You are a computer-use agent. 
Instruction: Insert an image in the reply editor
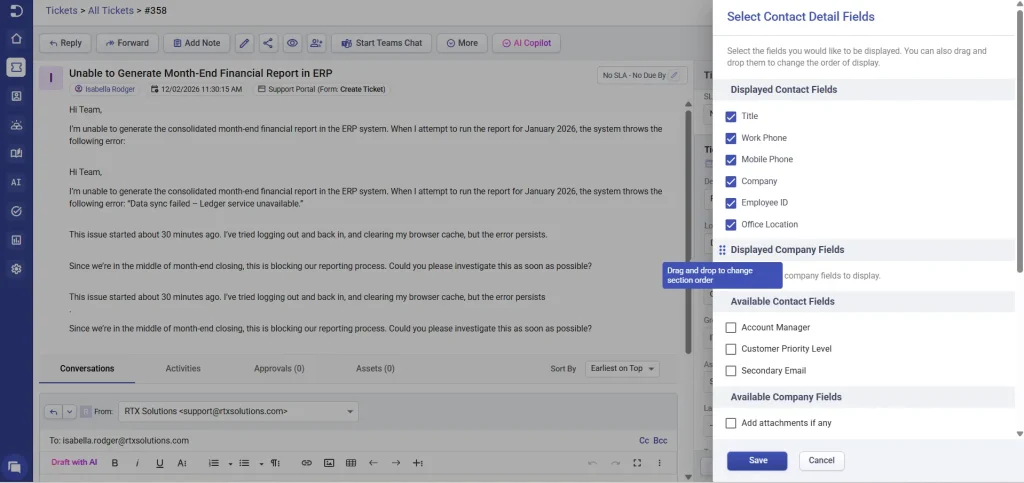click(329, 463)
